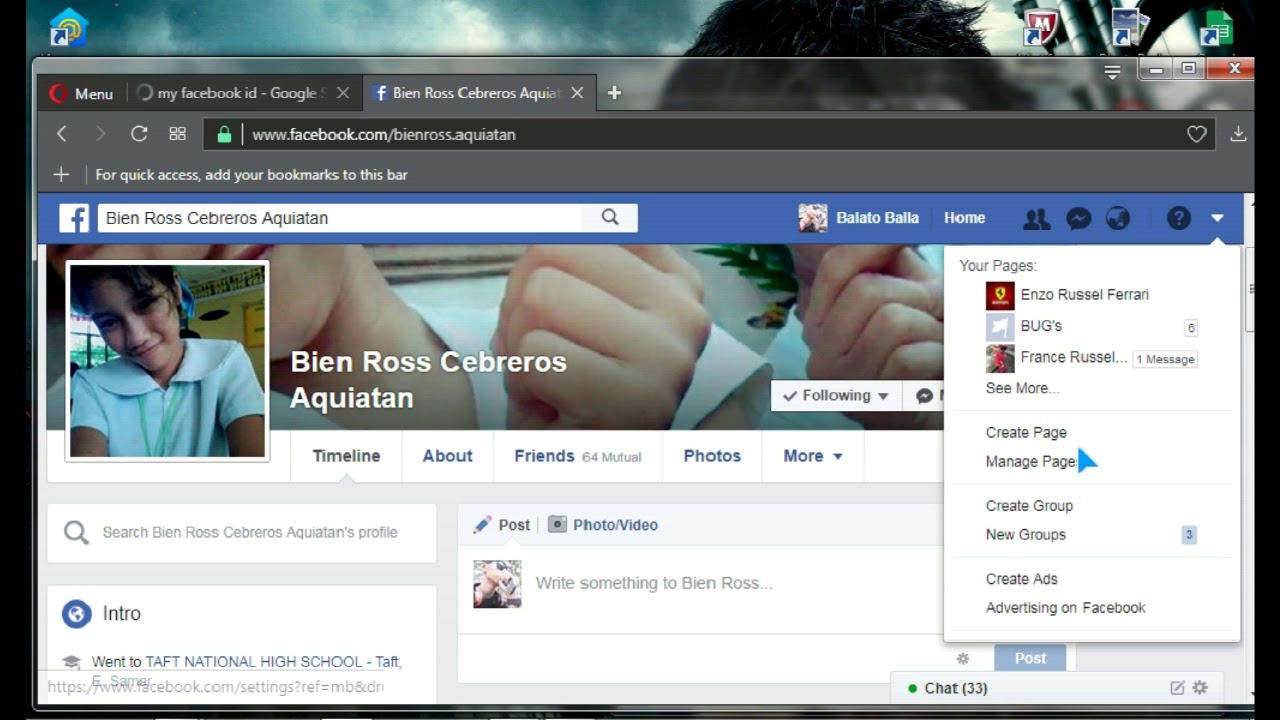Image resolution: width=1280 pixels, height=720 pixels.
Task: Close the Bien Ross Cebreros Aquiatan tab
Action: [577, 93]
